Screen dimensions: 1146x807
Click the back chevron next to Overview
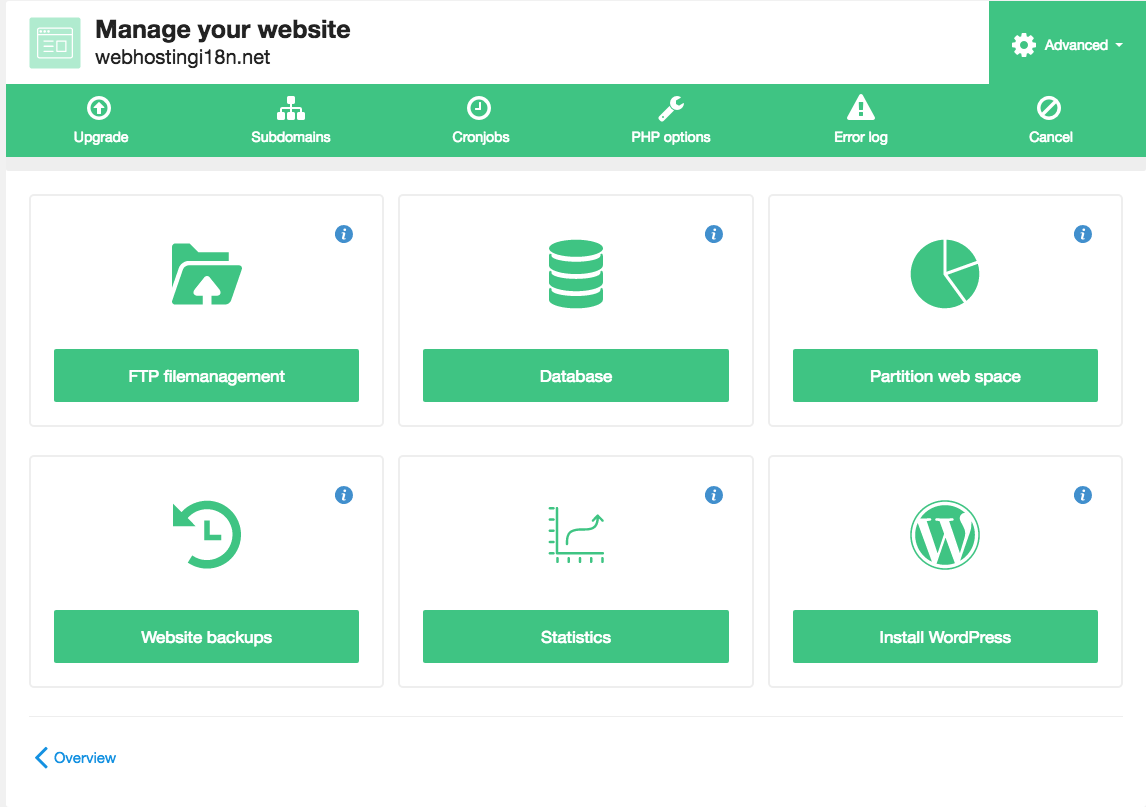(x=42, y=757)
